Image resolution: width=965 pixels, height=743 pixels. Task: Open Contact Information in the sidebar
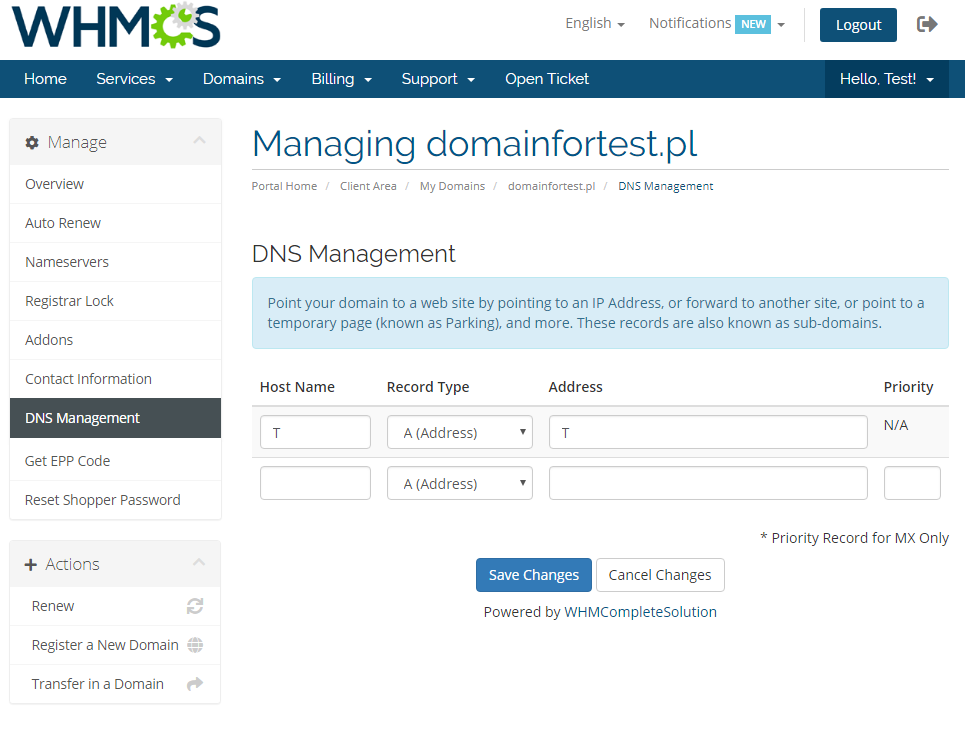pyautogui.click(x=115, y=379)
